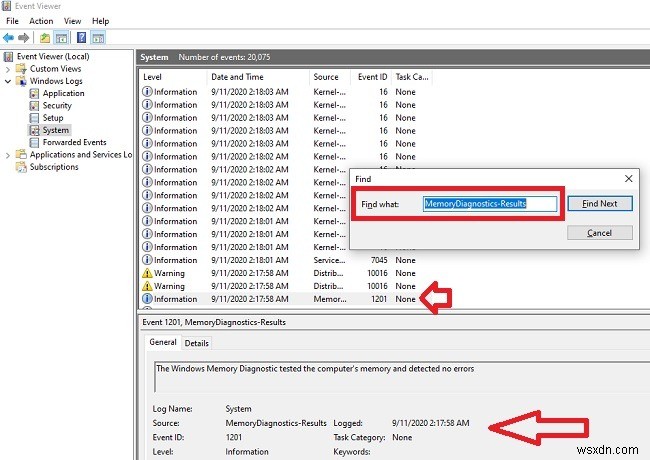Click the Subscriptions icon

coord(21,167)
